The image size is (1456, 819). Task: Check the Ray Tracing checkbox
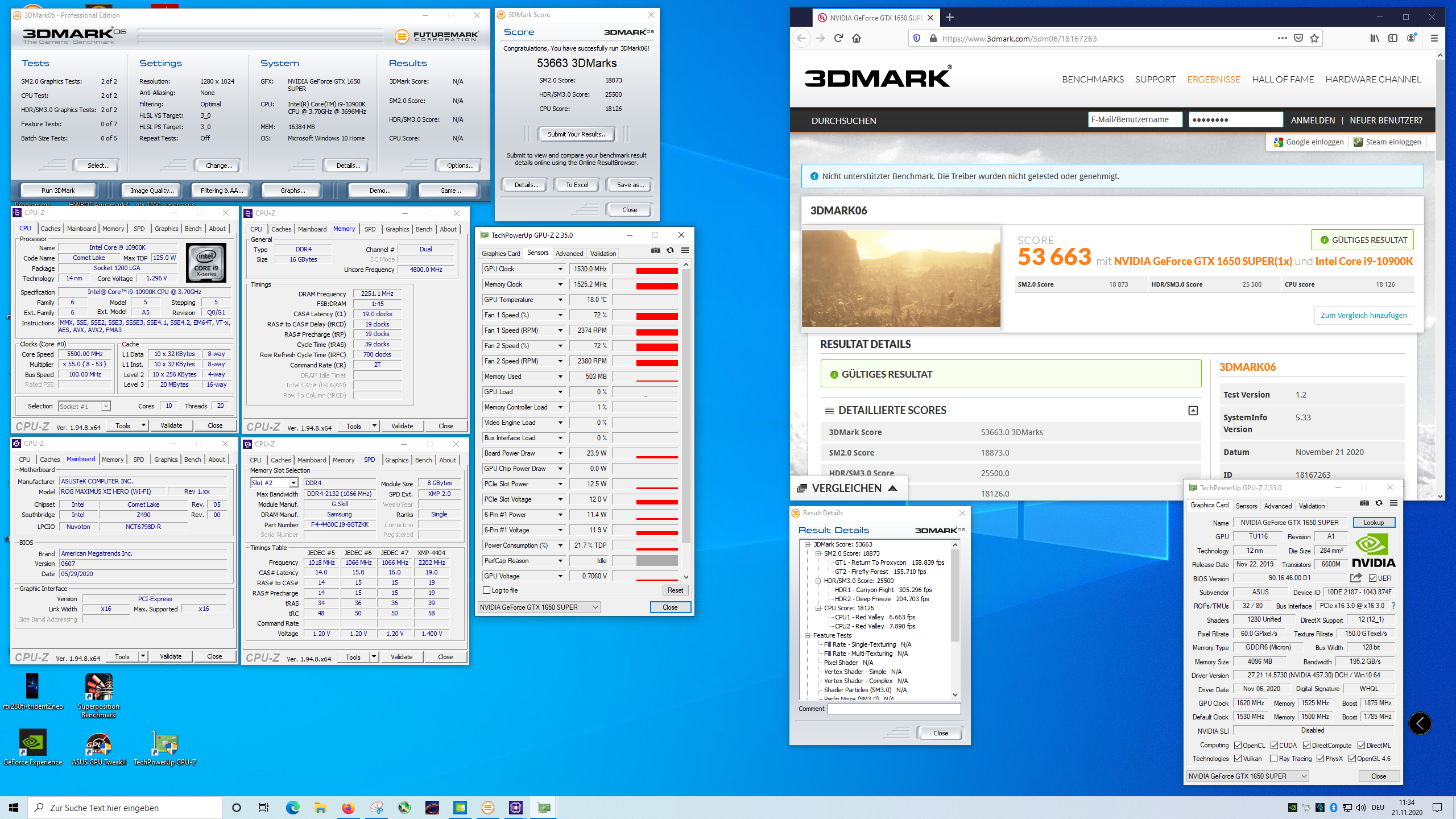[x=1273, y=758]
